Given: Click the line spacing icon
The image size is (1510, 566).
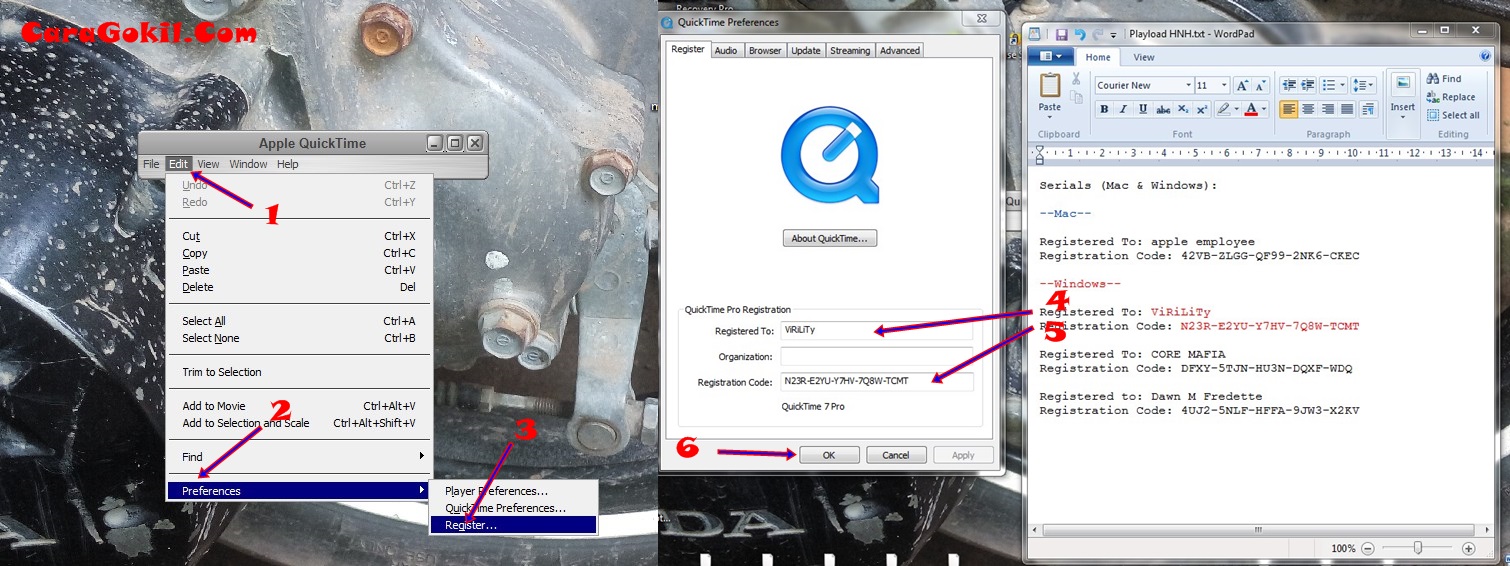Looking at the screenshot, I should tap(1358, 85).
